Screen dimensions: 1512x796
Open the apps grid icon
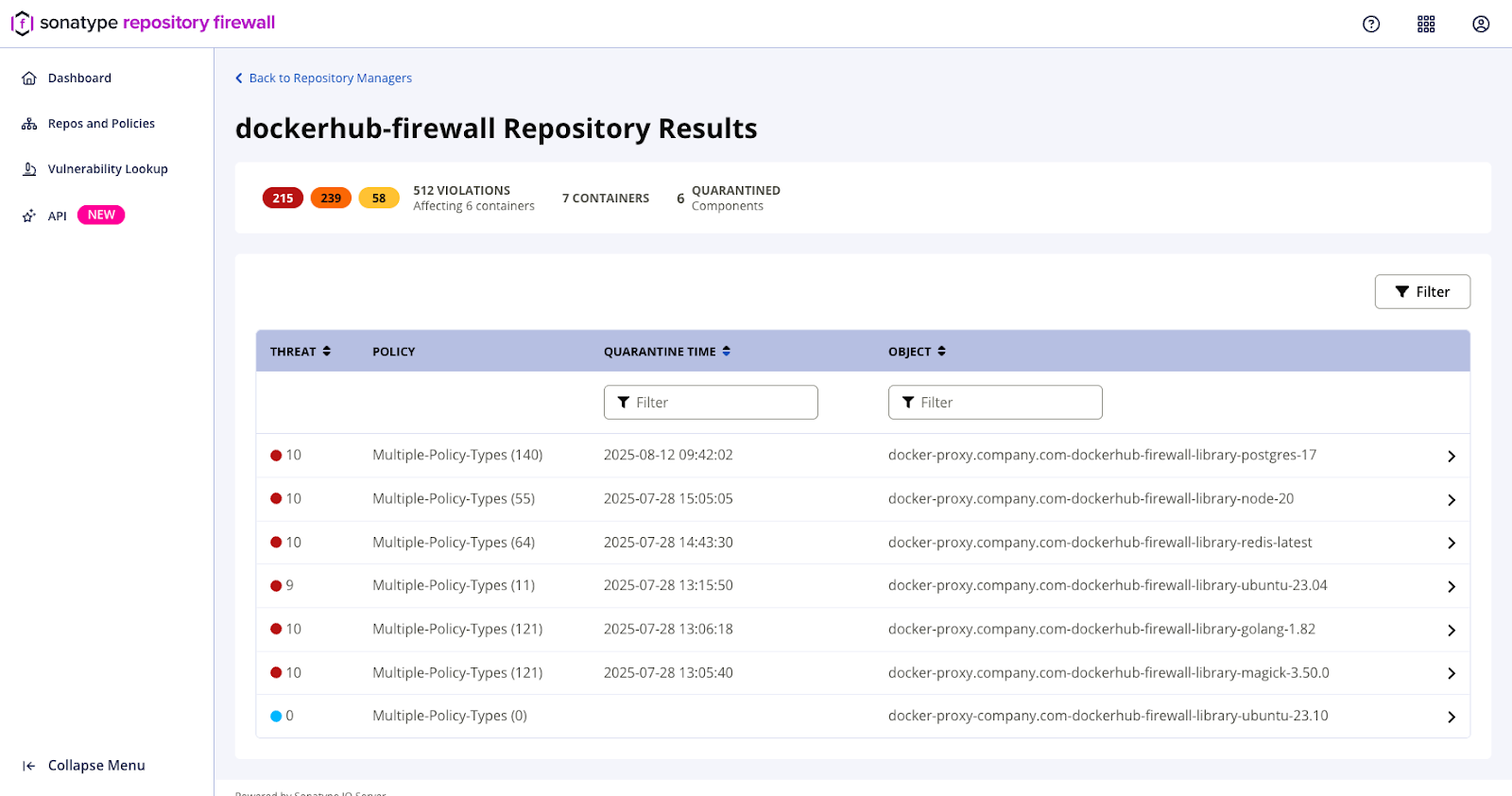(1426, 25)
